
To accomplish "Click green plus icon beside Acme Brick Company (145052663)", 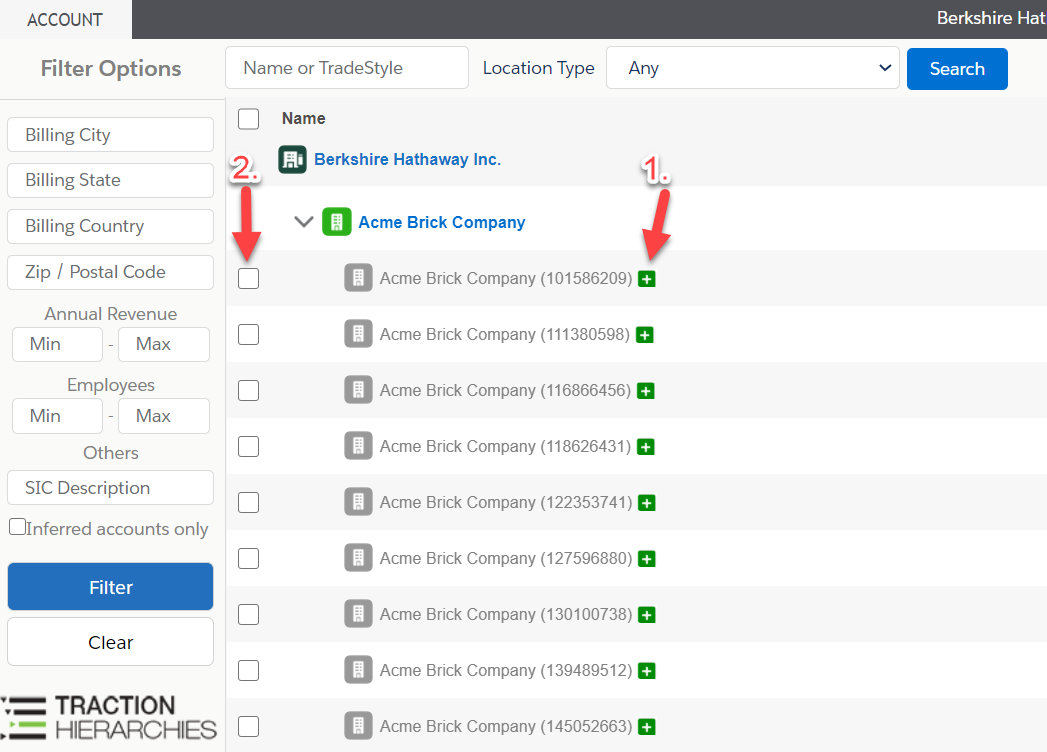I will coord(646,727).
